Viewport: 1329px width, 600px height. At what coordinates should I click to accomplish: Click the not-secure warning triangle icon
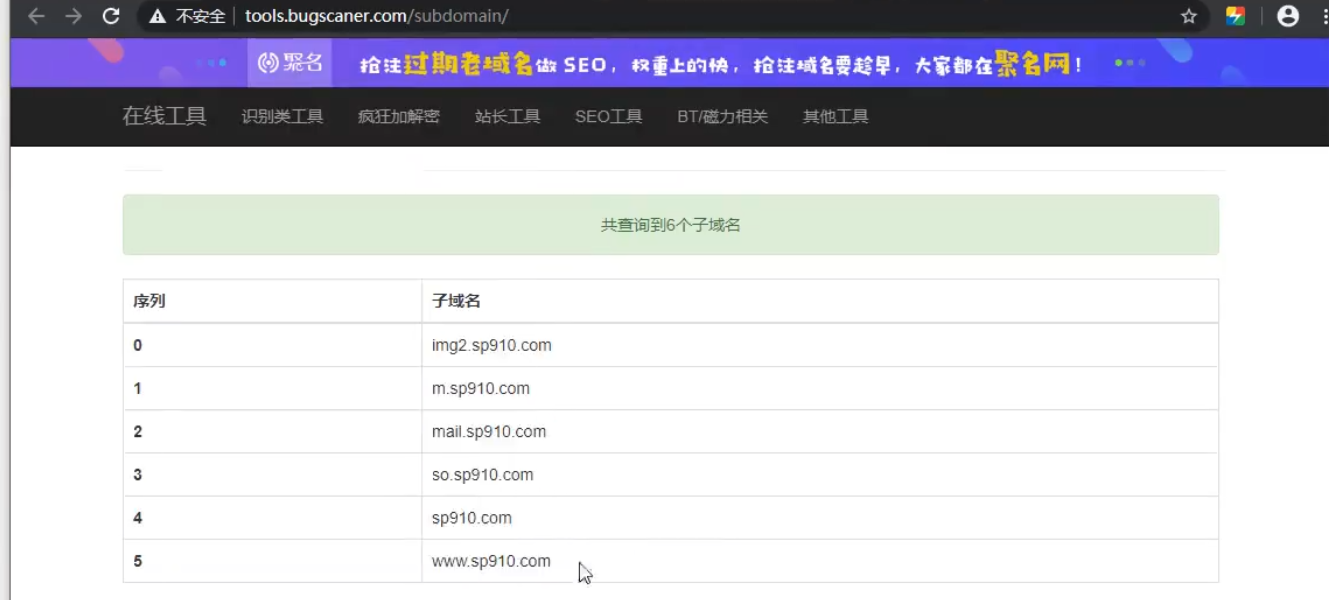[x=157, y=17]
